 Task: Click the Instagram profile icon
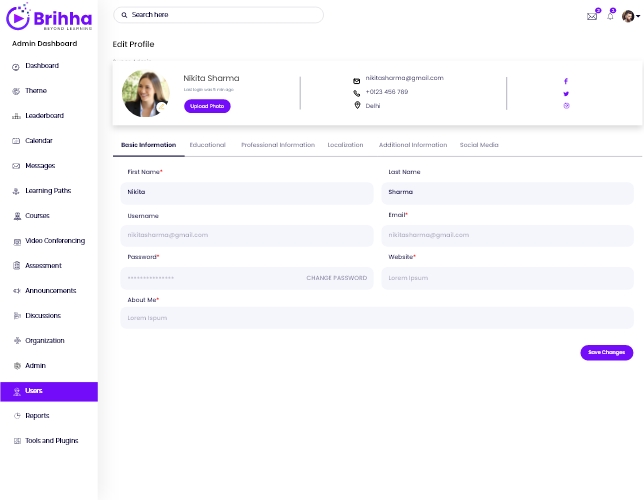point(566,106)
